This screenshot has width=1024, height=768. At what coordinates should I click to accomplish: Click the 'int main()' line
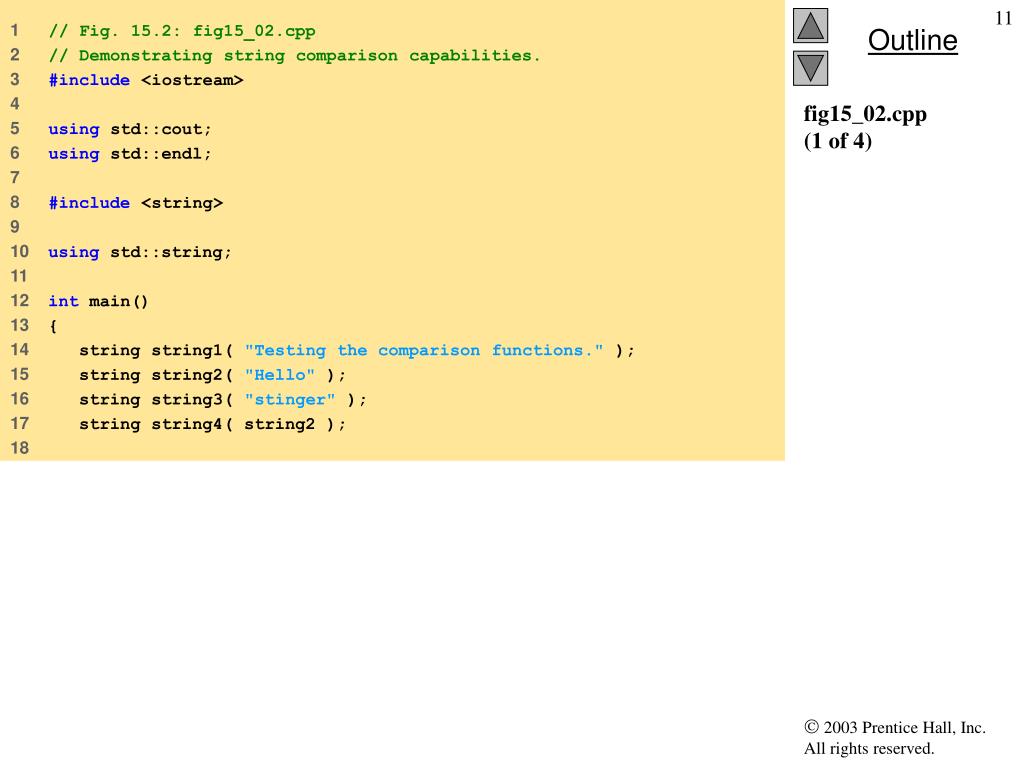(99, 301)
